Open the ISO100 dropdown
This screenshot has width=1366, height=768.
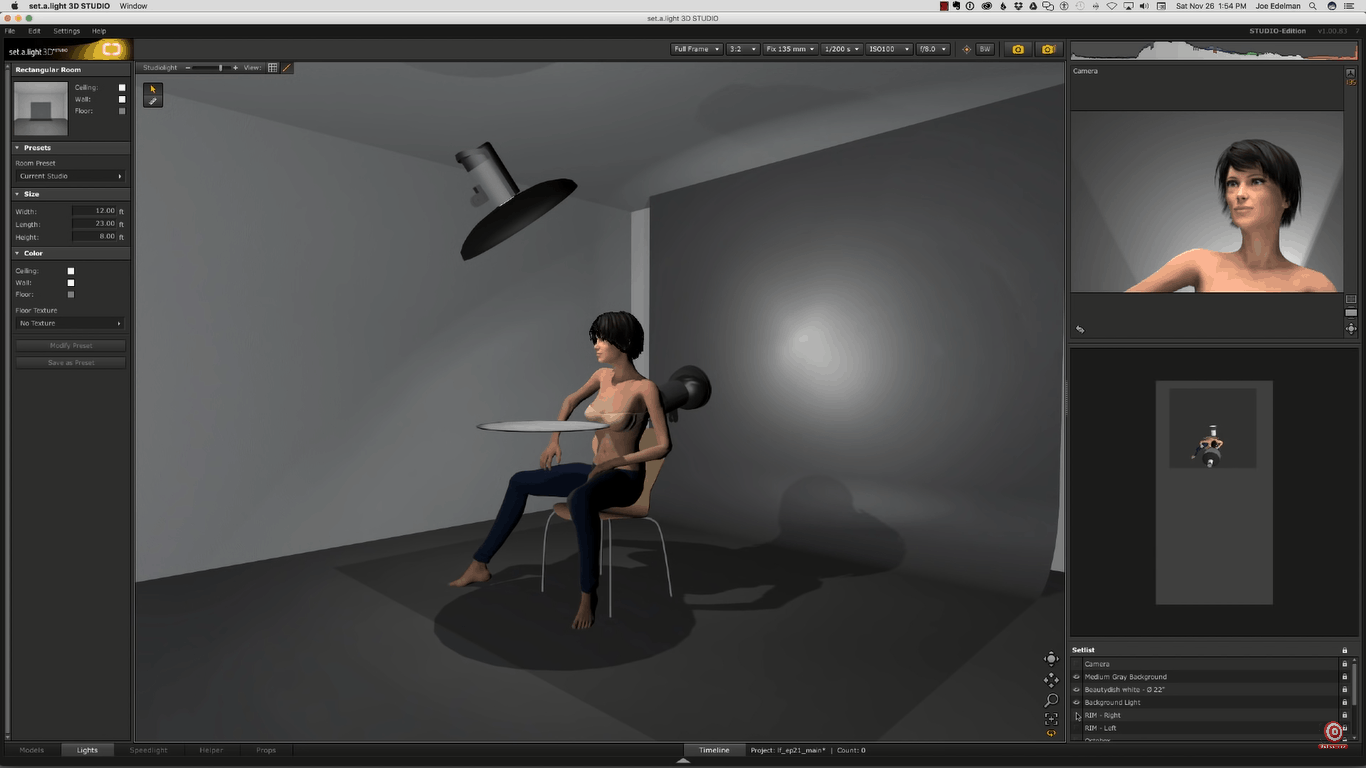tap(889, 49)
